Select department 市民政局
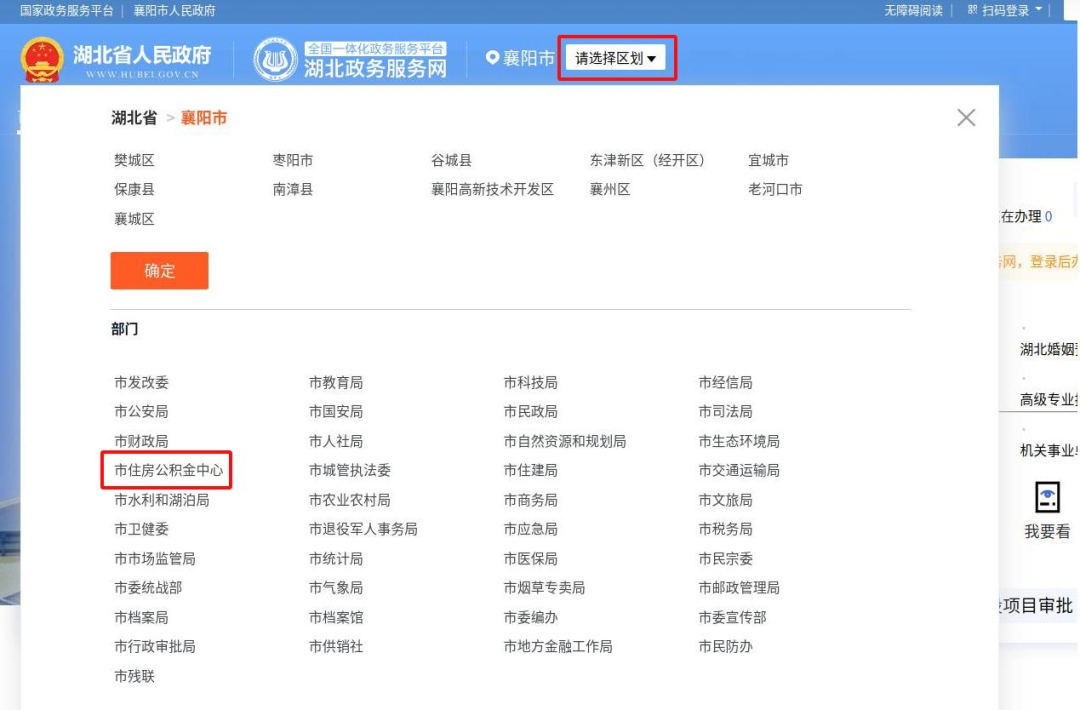1080x710 pixels. pos(530,412)
